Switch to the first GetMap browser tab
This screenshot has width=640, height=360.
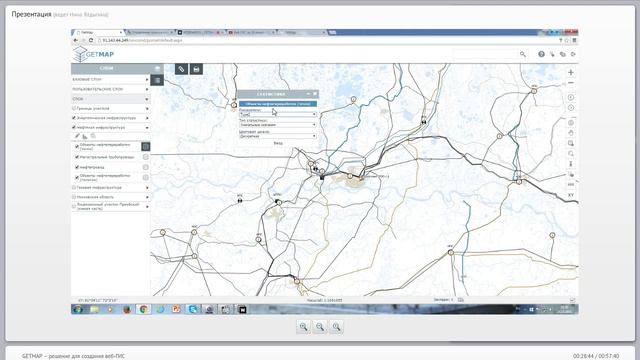coord(98,32)
